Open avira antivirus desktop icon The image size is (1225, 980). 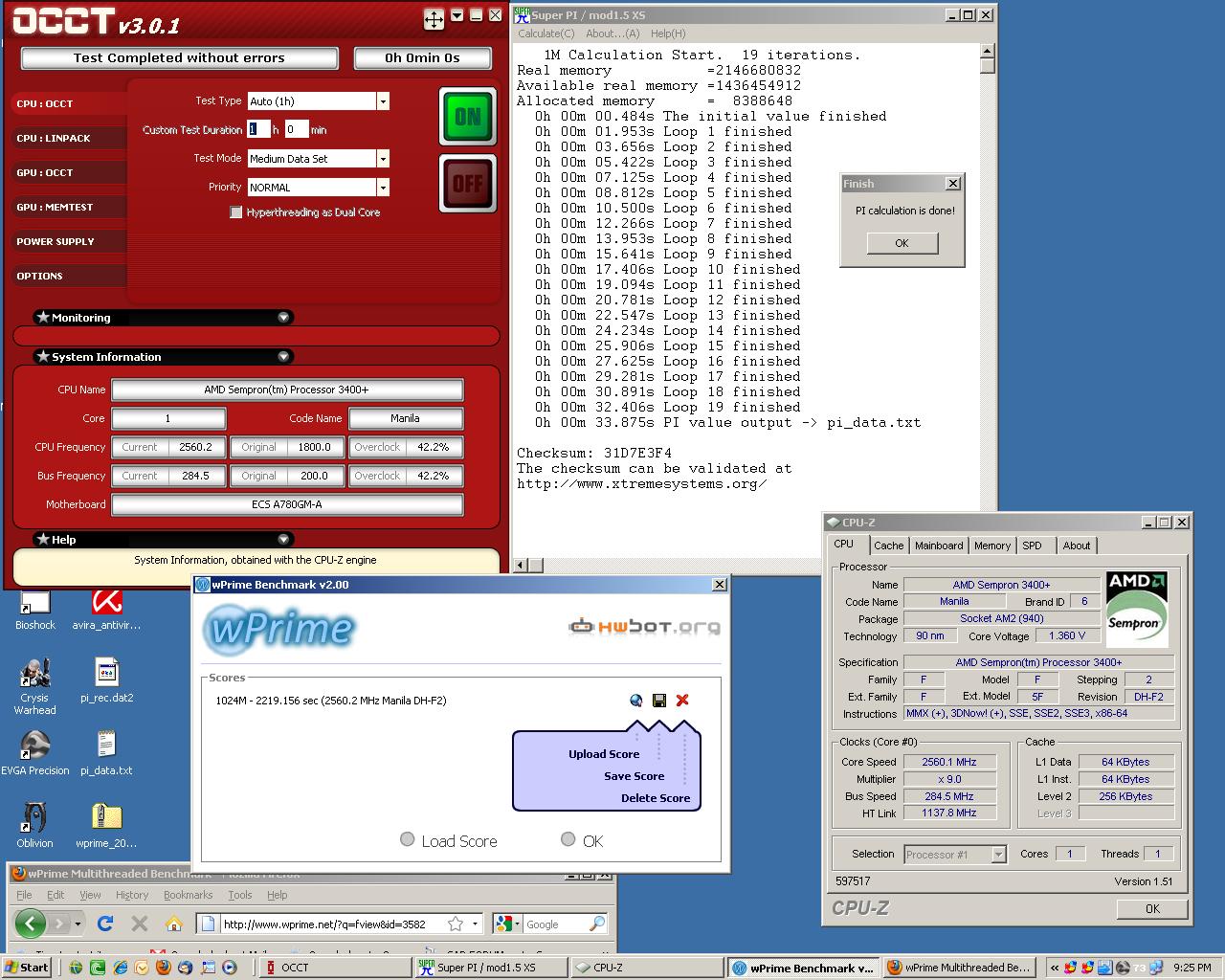(x=106, y=612)
